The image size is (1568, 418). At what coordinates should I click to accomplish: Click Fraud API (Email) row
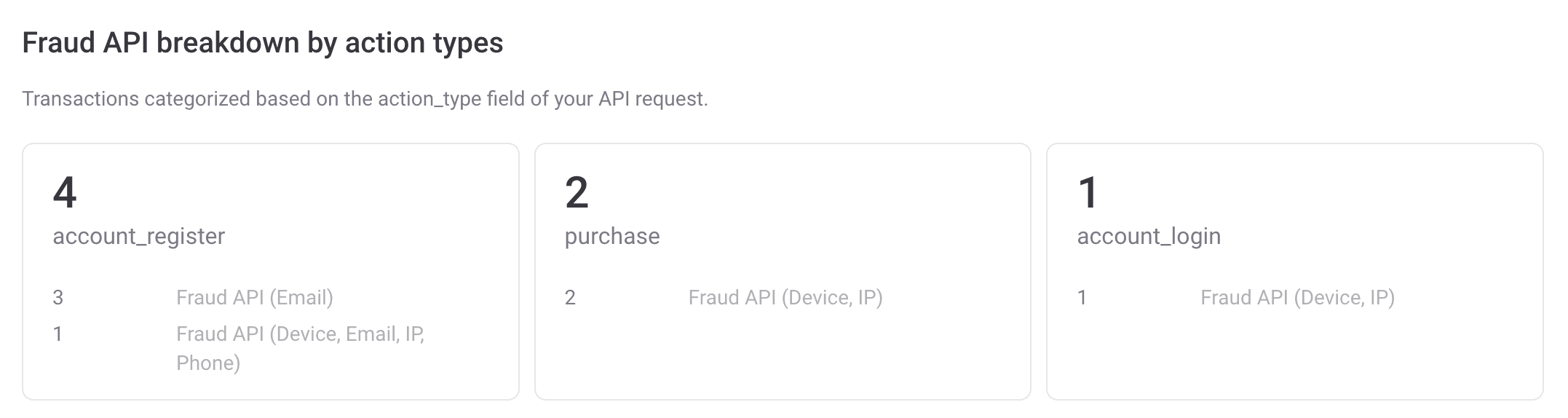(x=255, y=297)
